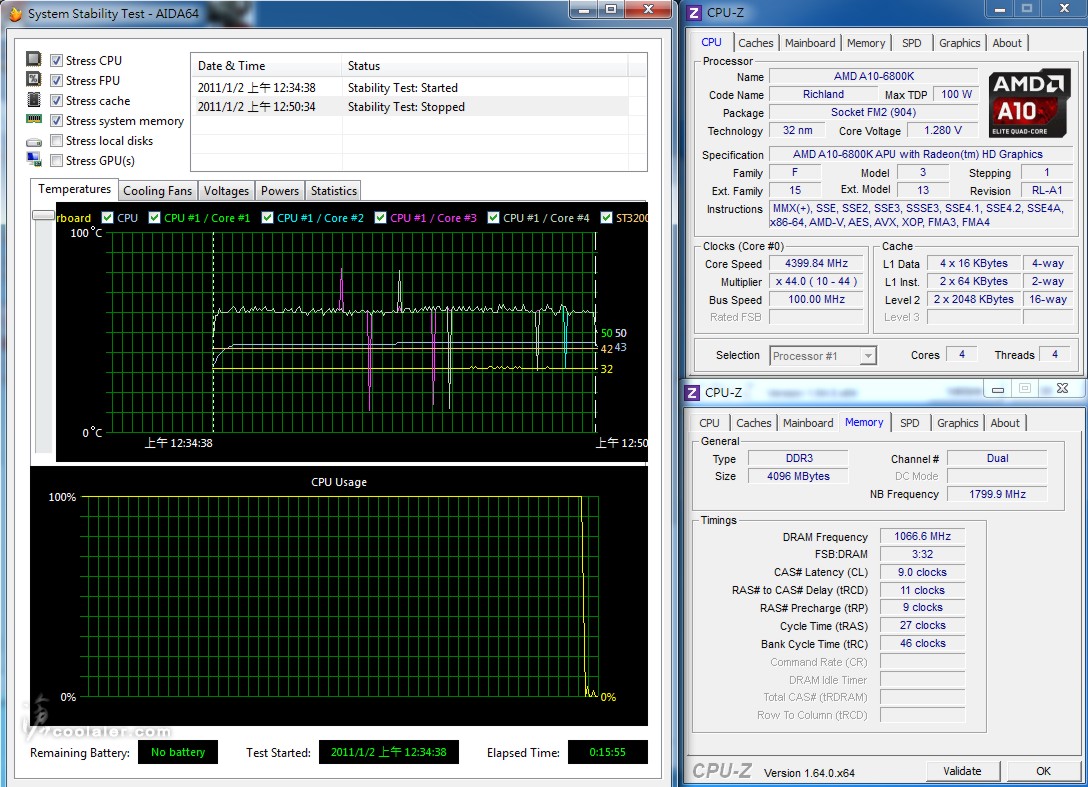1088x787 pixels.
Task: Hide the CPU temperature line in the graph legend
Action: click(108, 217)
